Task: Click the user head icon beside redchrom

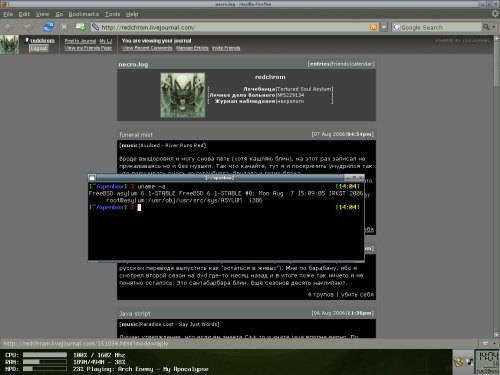Action: click(x=27, y=41)
